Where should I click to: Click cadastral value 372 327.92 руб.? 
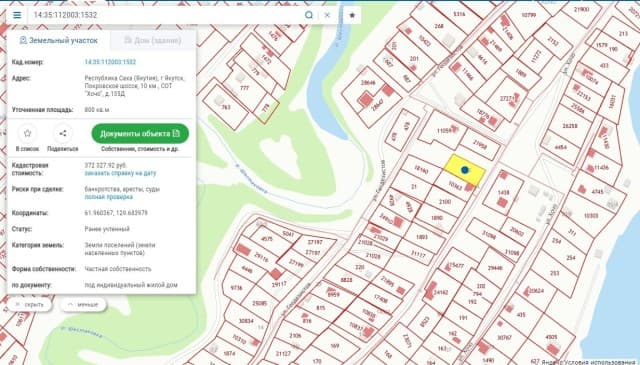[105, 165]
